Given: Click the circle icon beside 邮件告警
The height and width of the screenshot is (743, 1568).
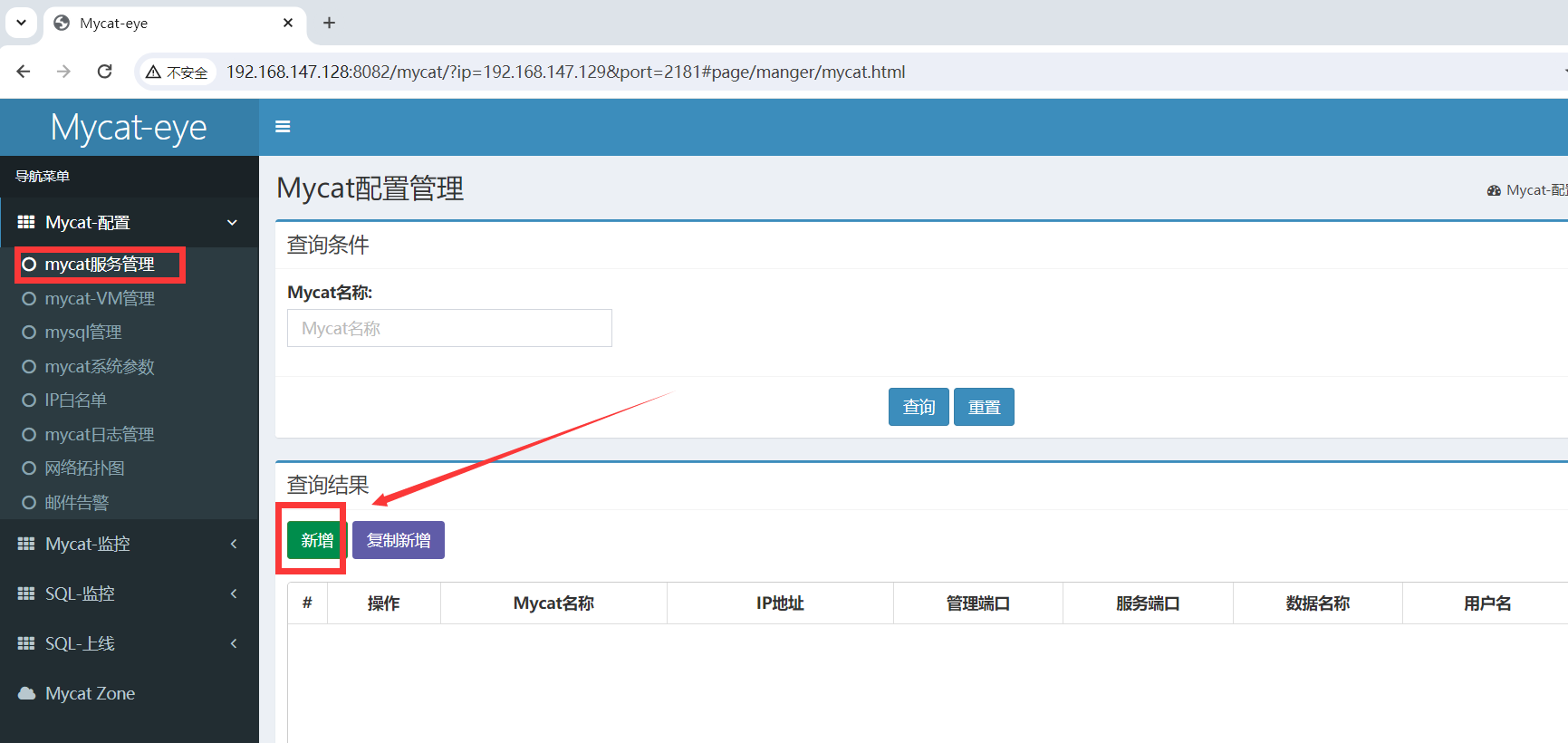Looking at the screenshot, I should pyautogui.click(x=29, y=503).
